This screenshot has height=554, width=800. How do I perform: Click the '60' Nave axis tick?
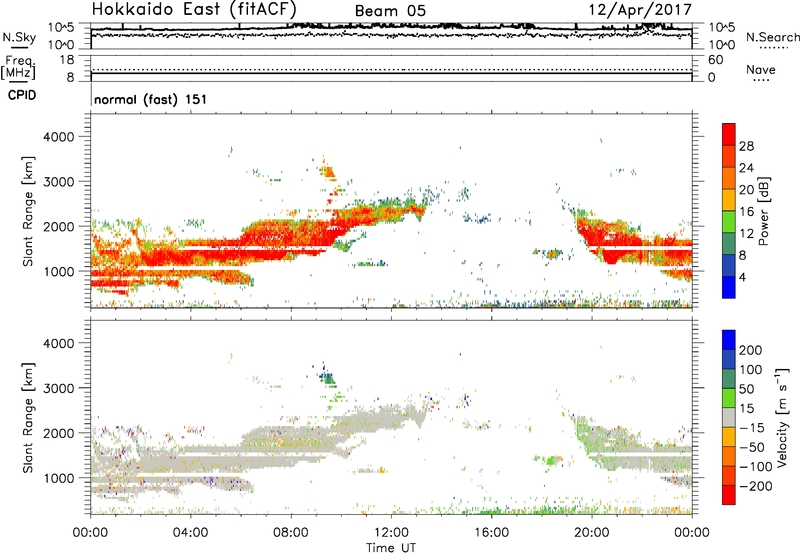pos(715,60)
